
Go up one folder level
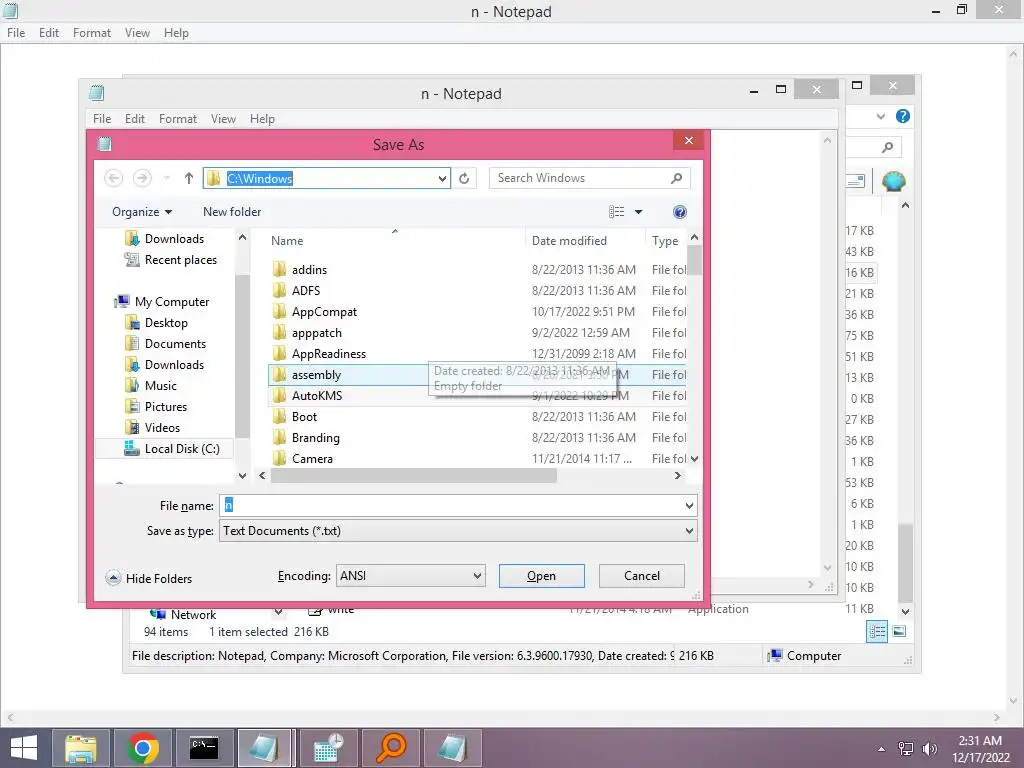[x=189, y=178]
